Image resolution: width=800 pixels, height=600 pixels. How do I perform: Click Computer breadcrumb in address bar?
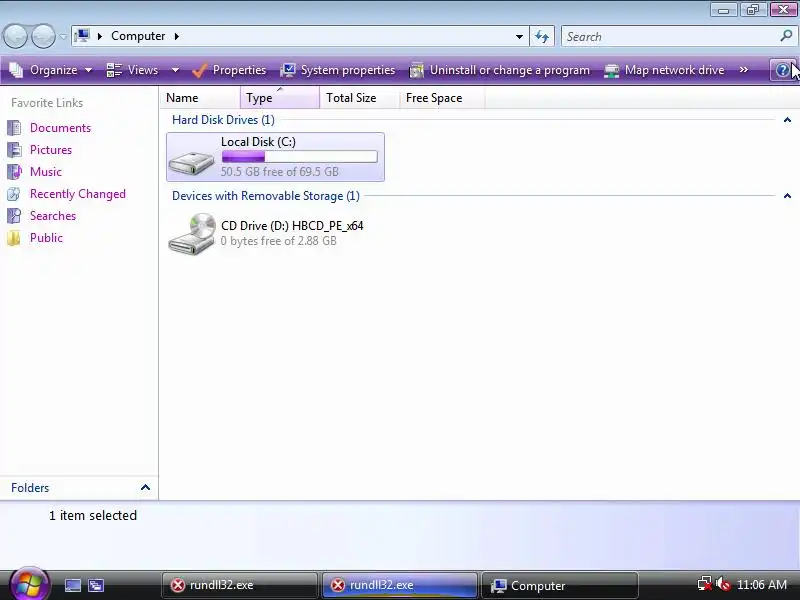tap(138, 36)
